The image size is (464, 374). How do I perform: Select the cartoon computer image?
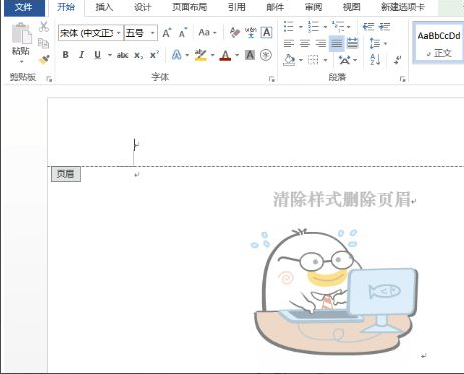(334, 291)
